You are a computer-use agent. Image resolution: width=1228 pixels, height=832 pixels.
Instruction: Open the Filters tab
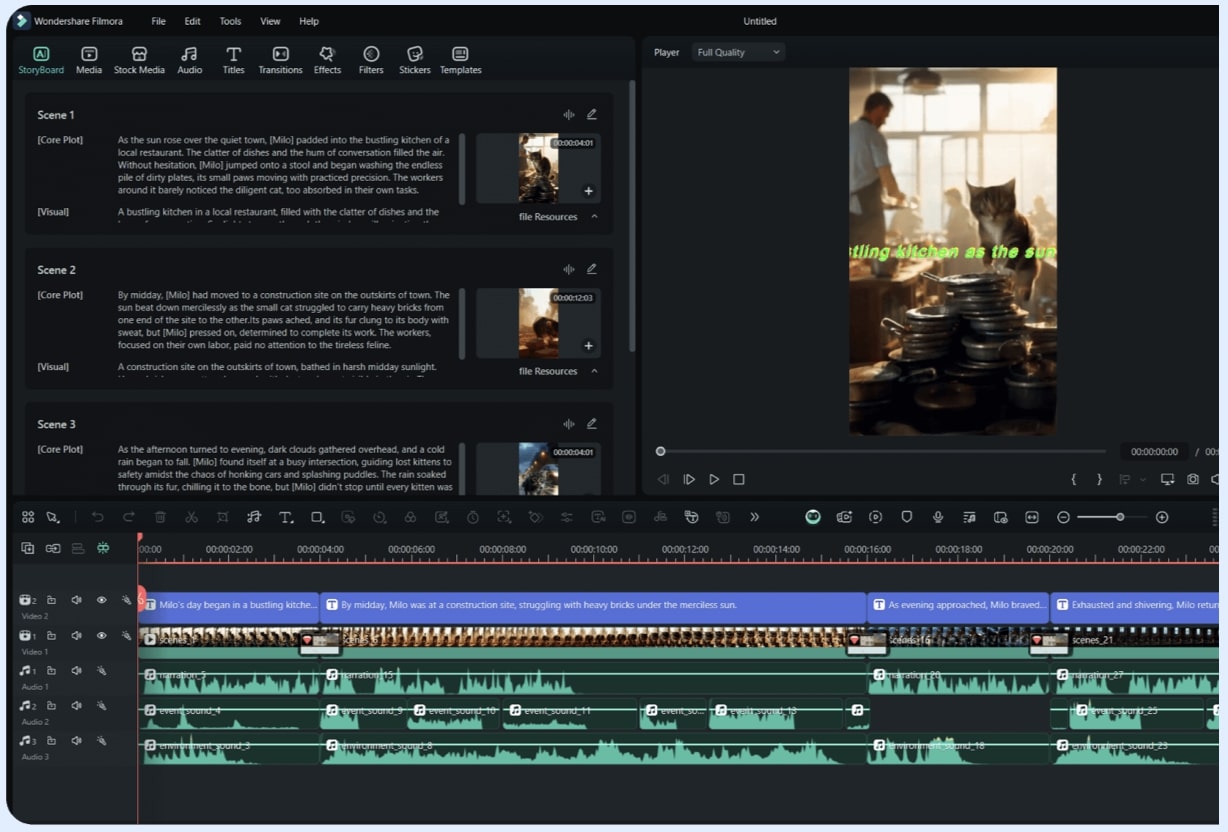(371, 60)
